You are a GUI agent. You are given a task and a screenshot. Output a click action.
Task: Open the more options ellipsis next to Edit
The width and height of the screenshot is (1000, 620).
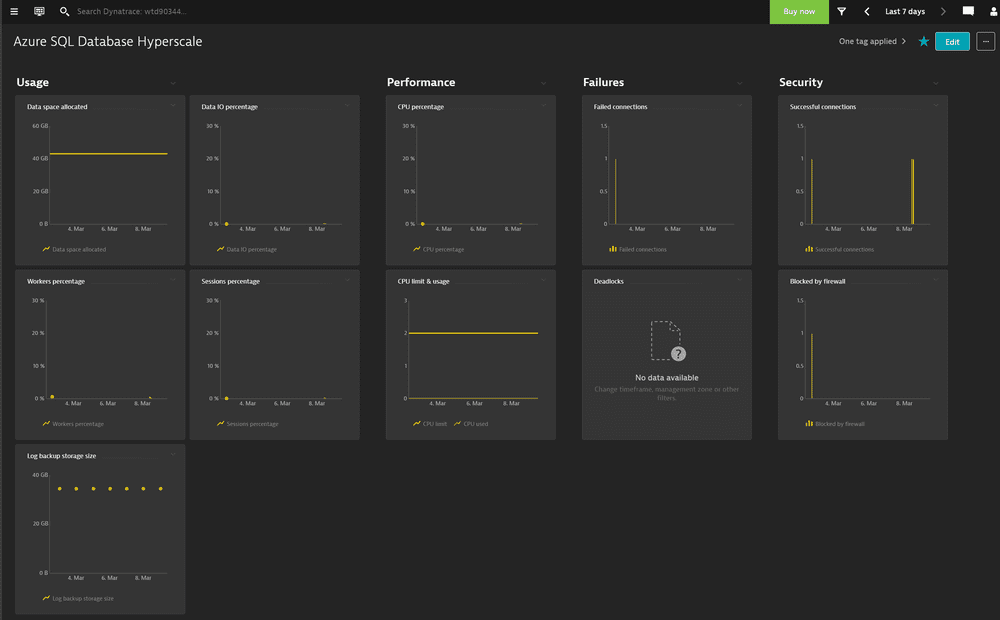[x=986, y=42]
